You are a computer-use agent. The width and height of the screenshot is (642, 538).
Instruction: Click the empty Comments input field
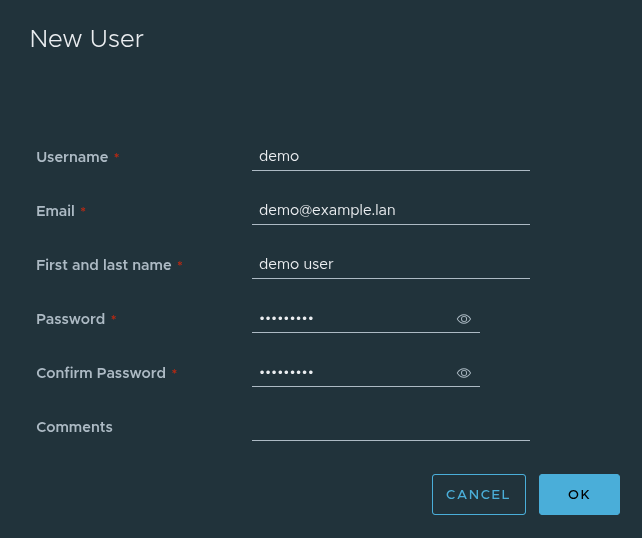[390, 427]
